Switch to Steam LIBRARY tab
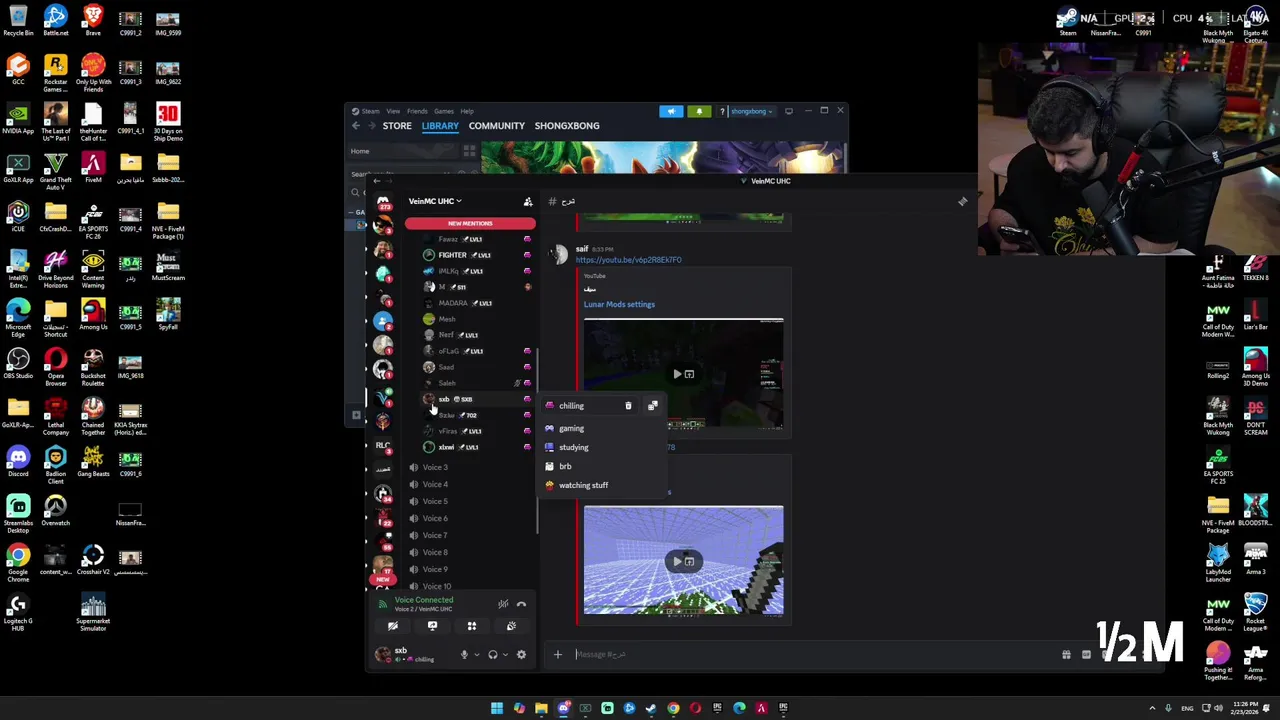 (440, 126)
